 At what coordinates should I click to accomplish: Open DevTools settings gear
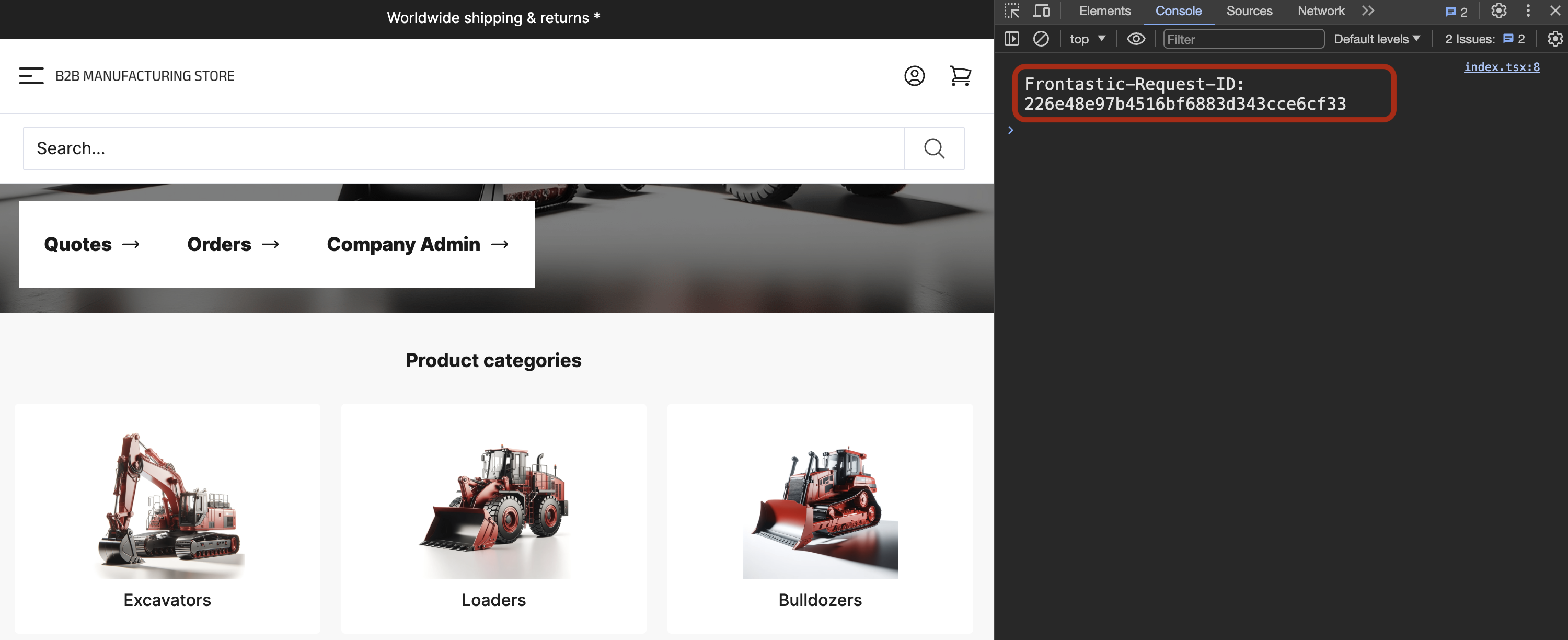point(1498,11)
